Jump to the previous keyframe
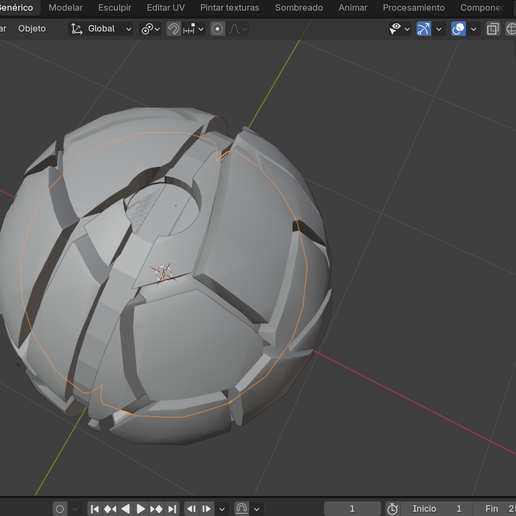Image resolution: width=516 pixels, height=516 pixels. point(110,509)
